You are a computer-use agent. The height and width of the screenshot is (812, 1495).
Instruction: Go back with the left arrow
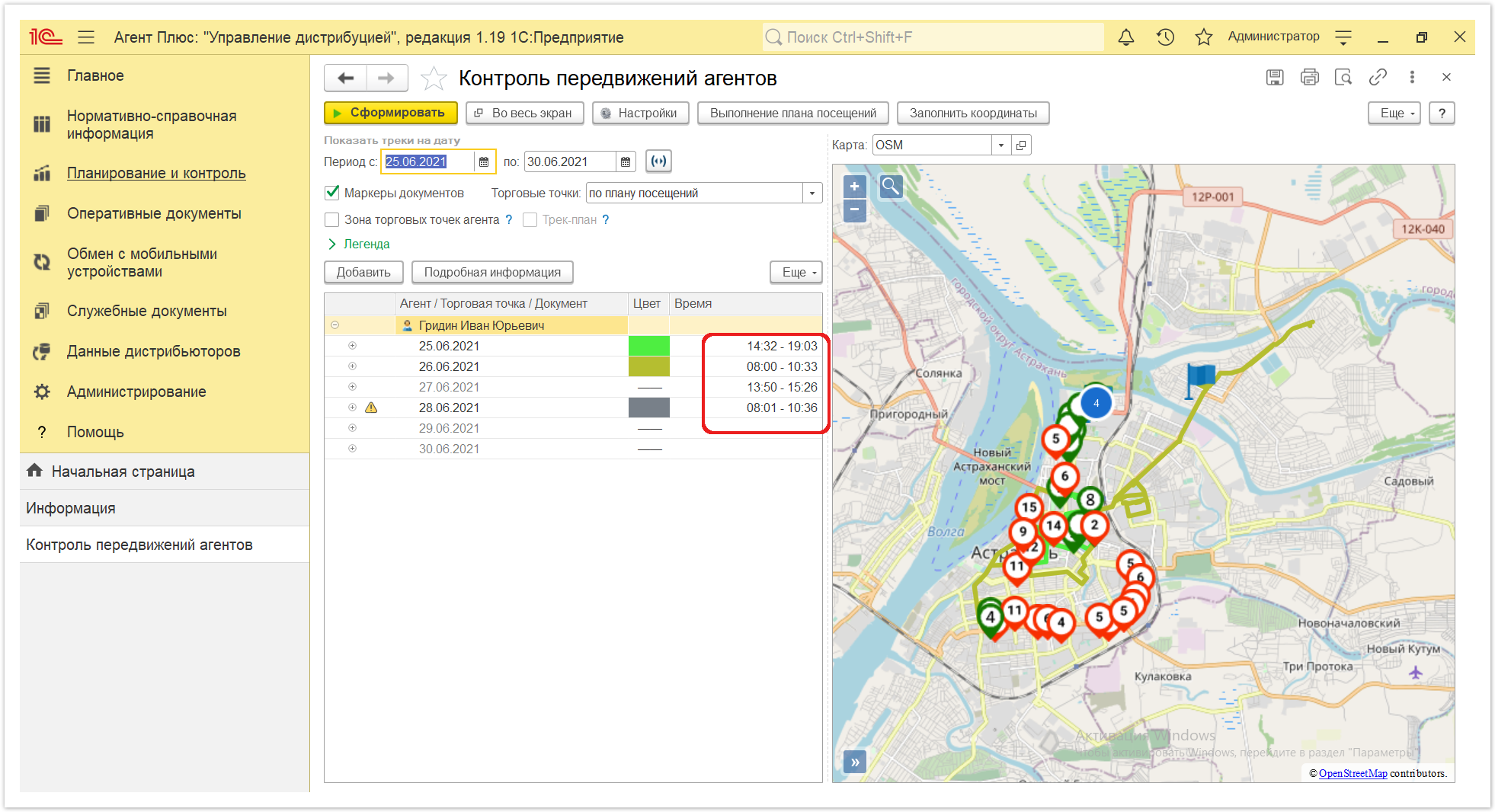(x=346, y=78)
